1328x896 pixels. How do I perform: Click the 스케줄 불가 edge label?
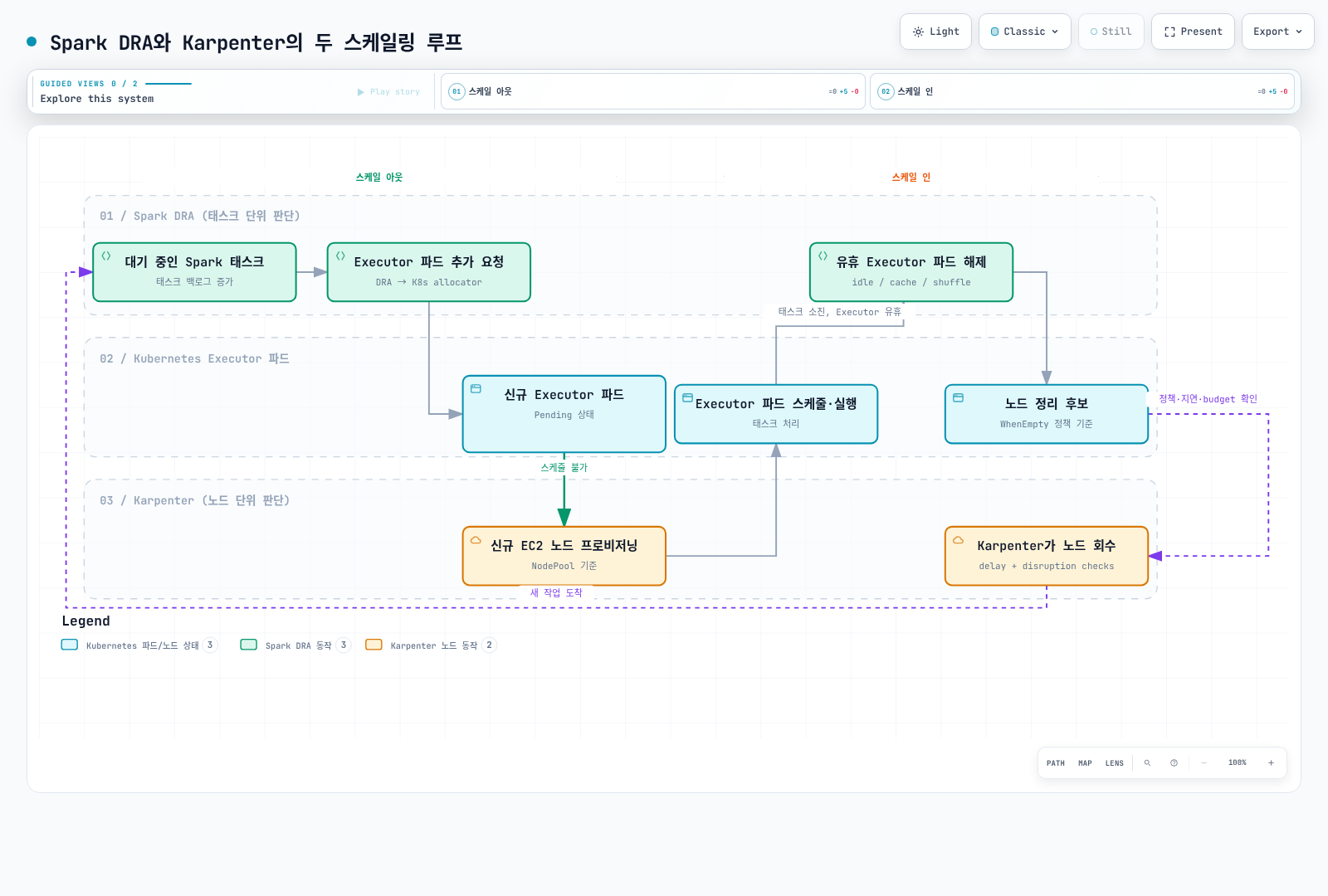click(564, 468)
